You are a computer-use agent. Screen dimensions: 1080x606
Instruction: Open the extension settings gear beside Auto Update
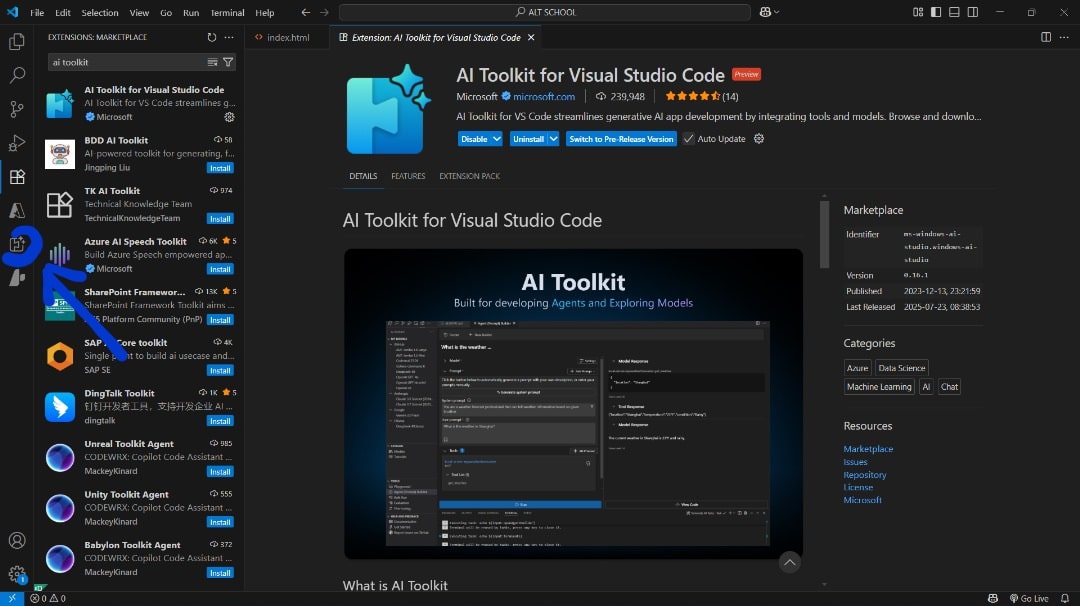pos(758,138)
